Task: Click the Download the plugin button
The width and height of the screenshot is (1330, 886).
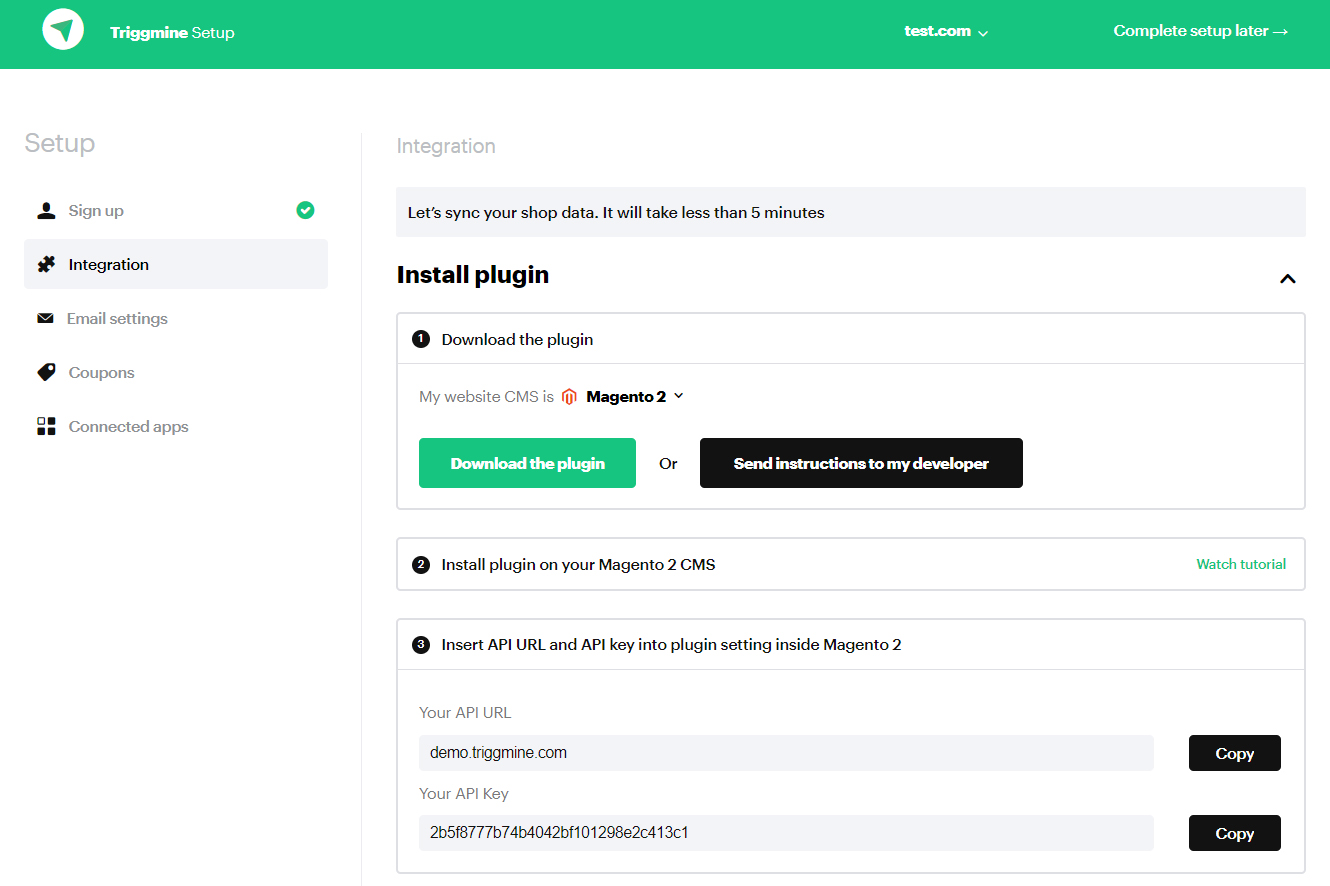Action: coord(527,463)
